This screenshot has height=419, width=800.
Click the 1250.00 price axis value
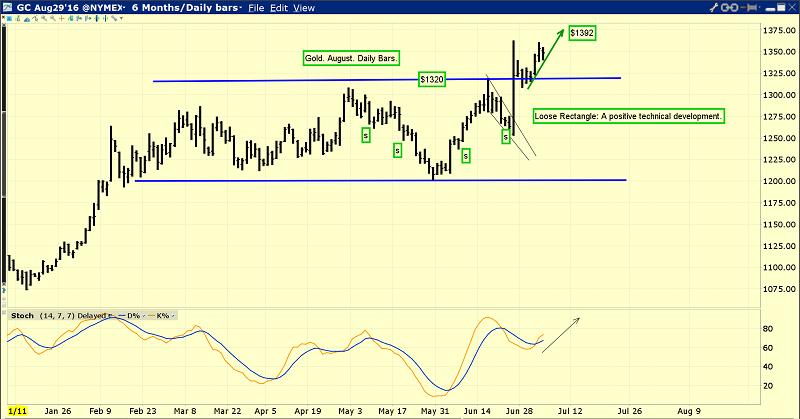tap(779, 138)
